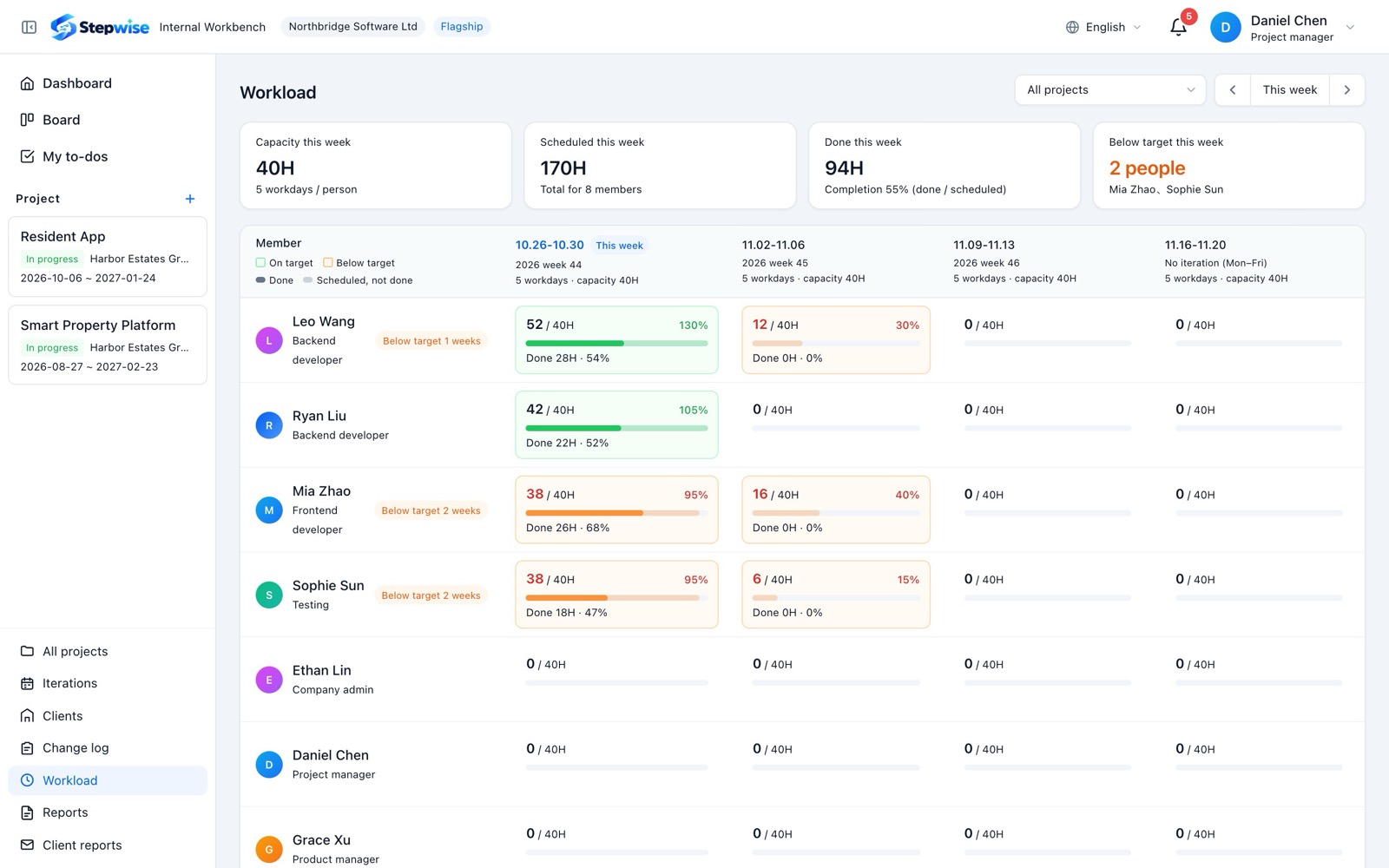Open the notifications bell
This screenshot has width=1389, height=868.
1178,27
